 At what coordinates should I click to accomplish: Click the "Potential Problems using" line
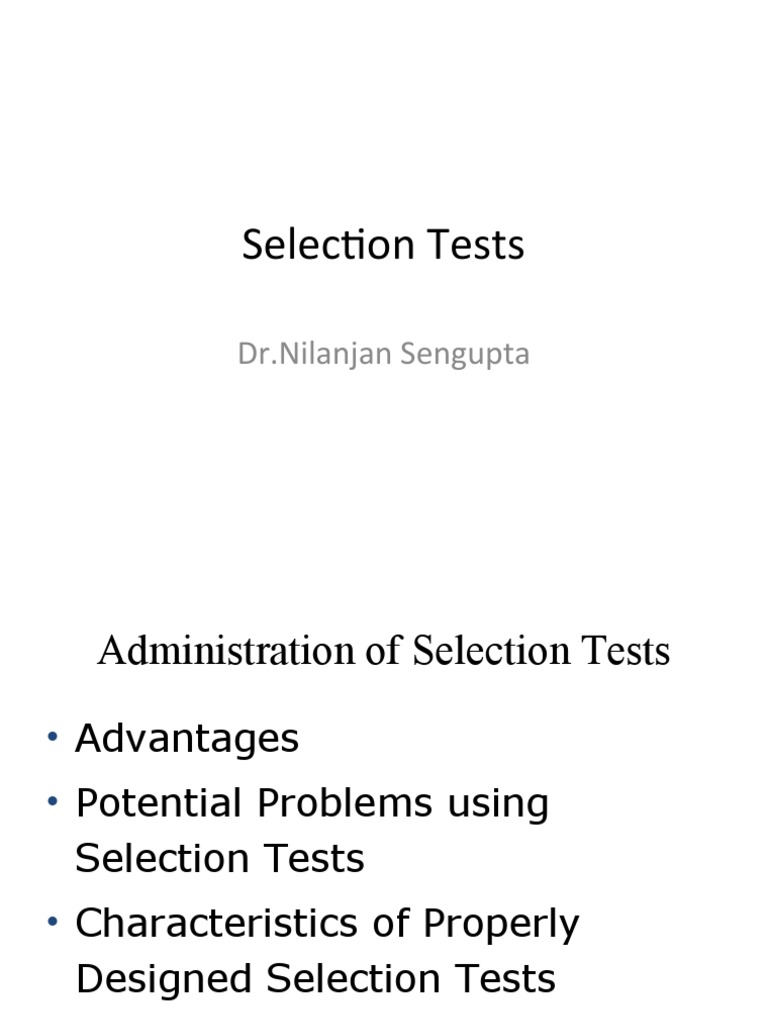tap(312, 803)
